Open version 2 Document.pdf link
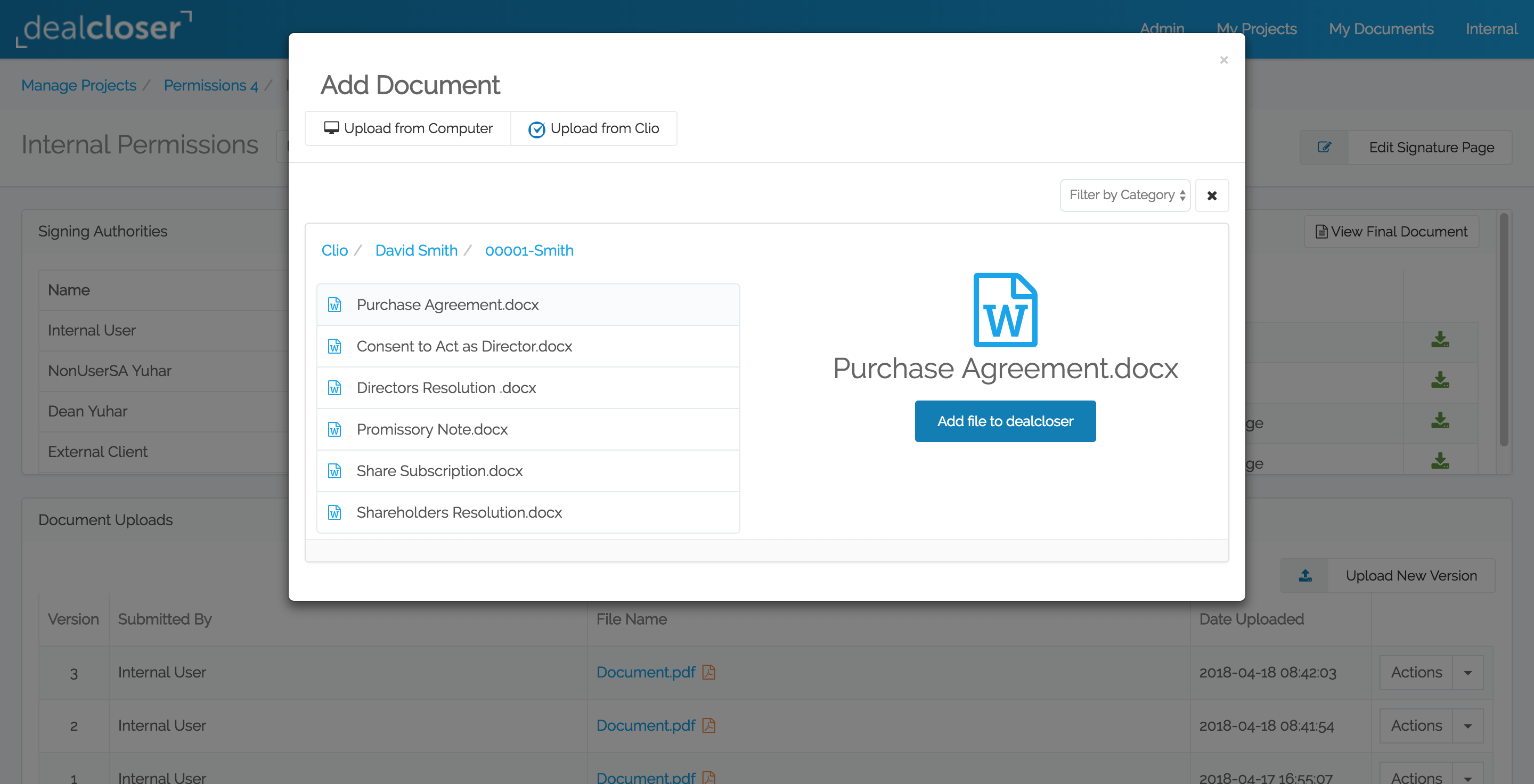 point(646,725)
